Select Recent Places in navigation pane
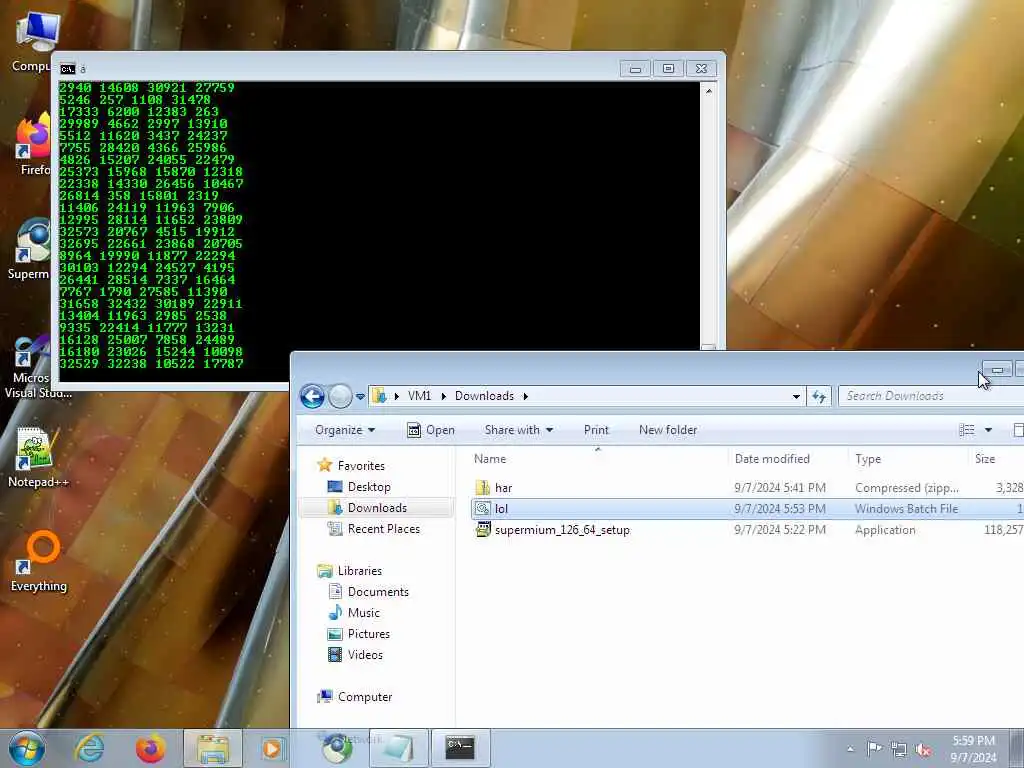Screen dimensions: 1024x768 click(383, 529)
